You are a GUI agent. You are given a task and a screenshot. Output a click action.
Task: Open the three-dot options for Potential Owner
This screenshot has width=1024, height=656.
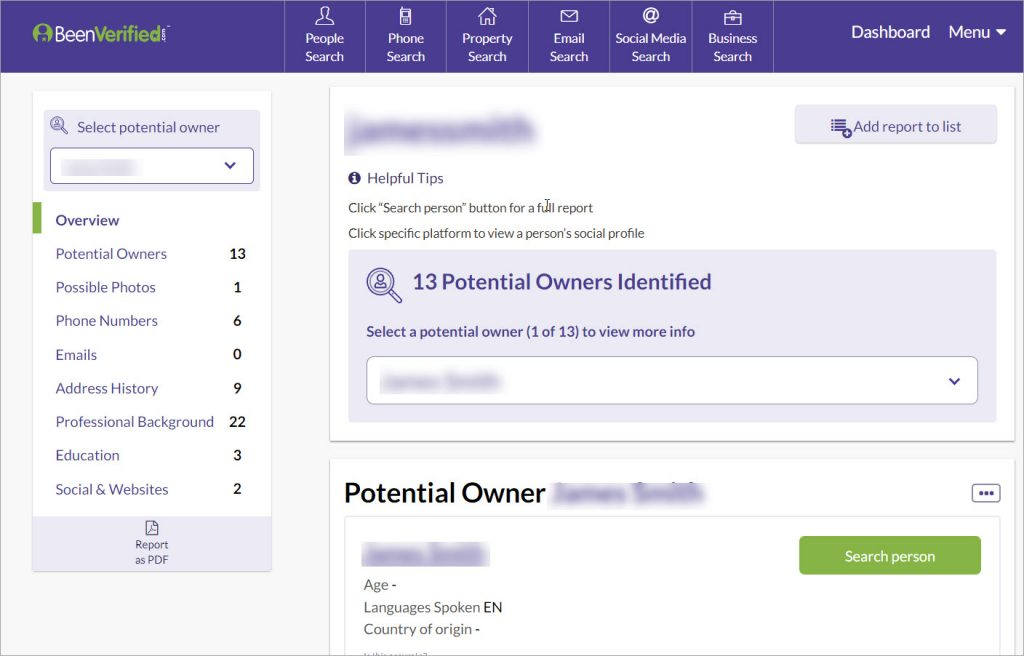pyautogui.click(x=986, y=493)
